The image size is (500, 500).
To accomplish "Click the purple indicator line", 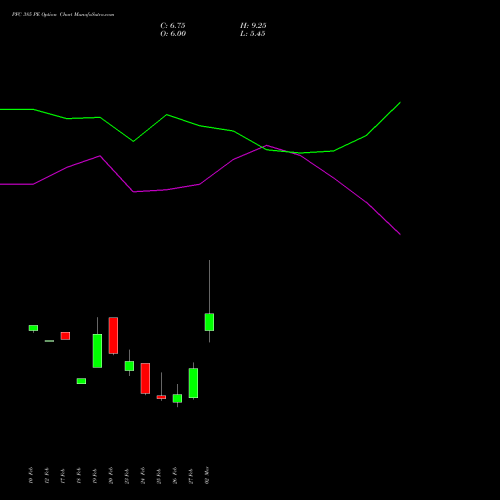I will click(x=200, y=184).
